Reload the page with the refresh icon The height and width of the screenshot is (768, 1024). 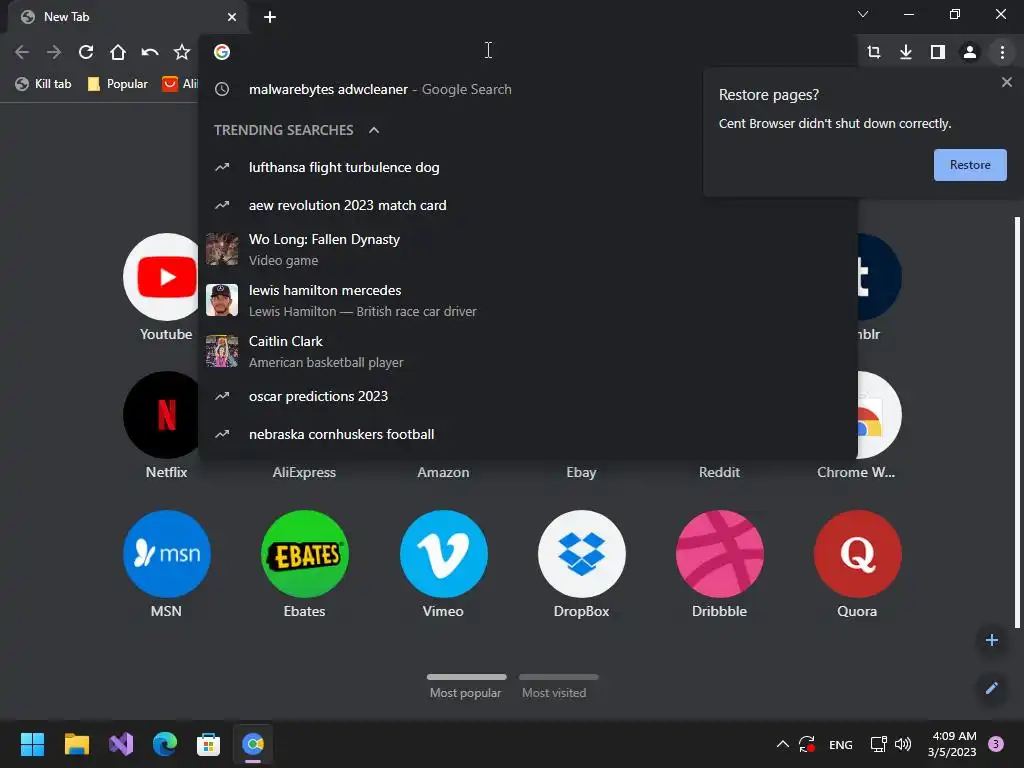[x=86, y=52]
